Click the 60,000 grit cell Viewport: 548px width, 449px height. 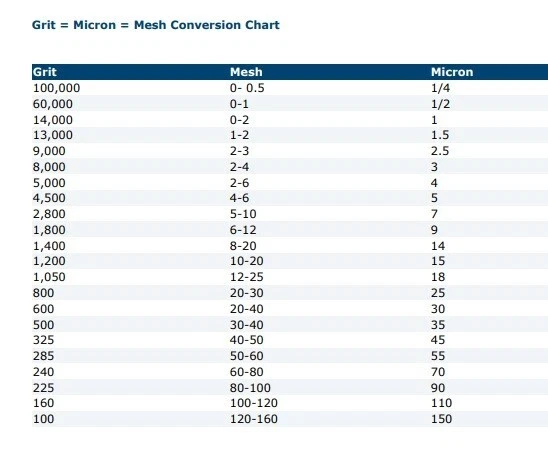click(53, 104)
